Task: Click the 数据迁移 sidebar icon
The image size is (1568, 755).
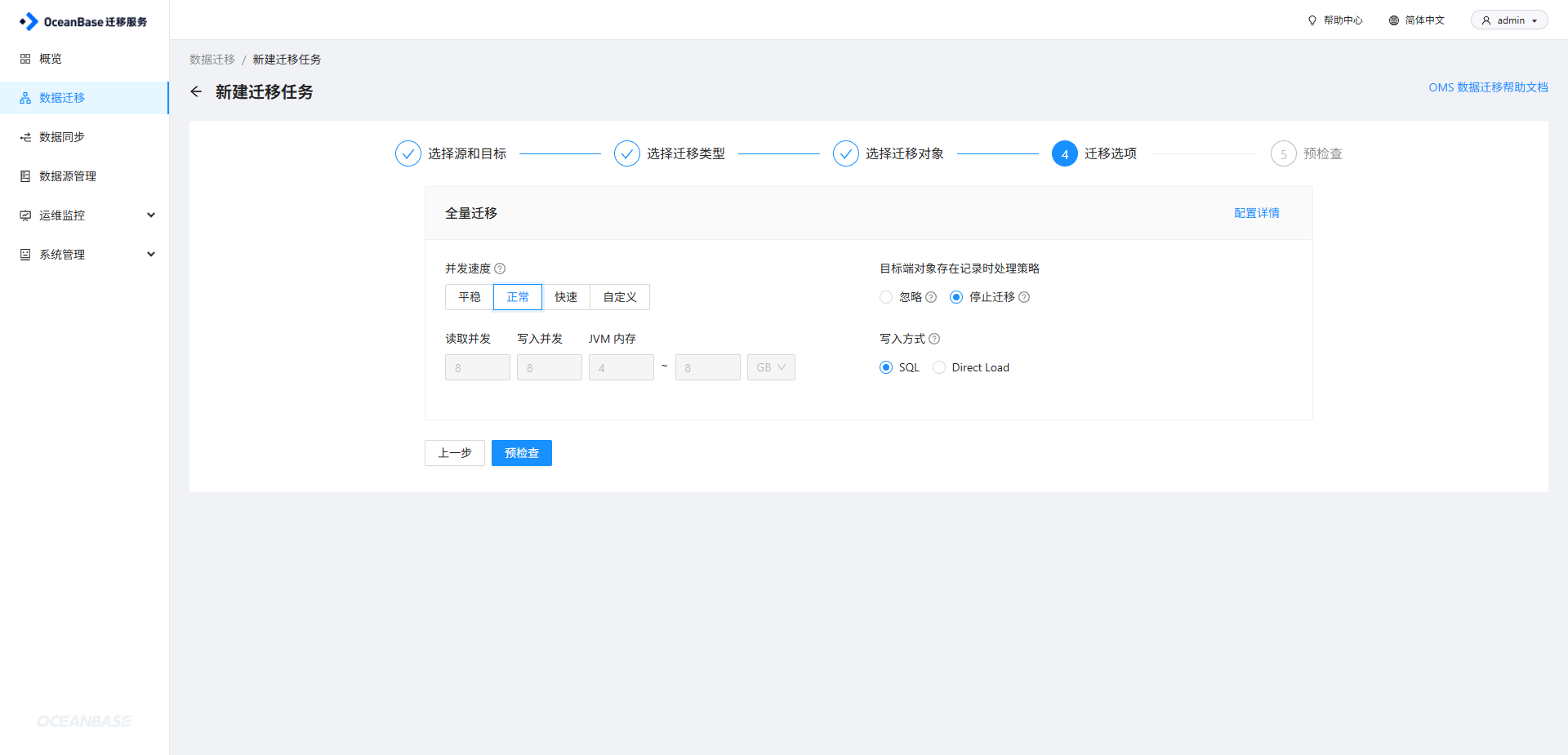Action: click(x=25, y=98)
